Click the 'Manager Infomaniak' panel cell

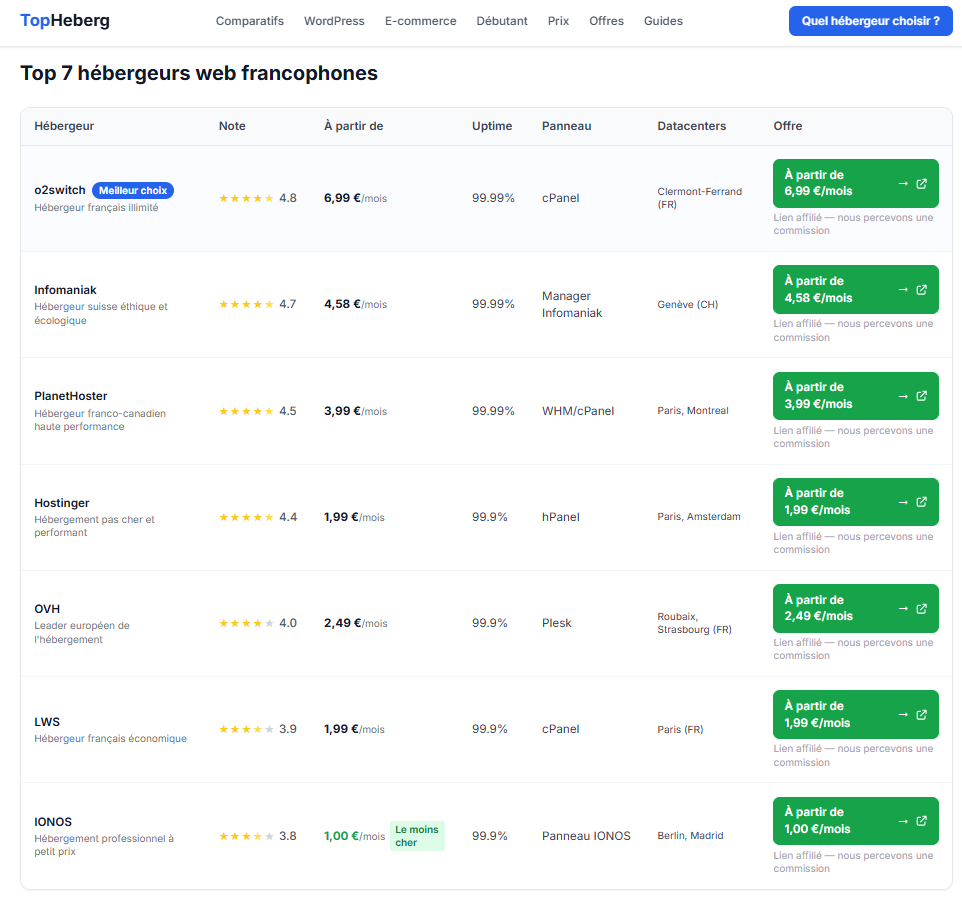[x=572, y=304]
